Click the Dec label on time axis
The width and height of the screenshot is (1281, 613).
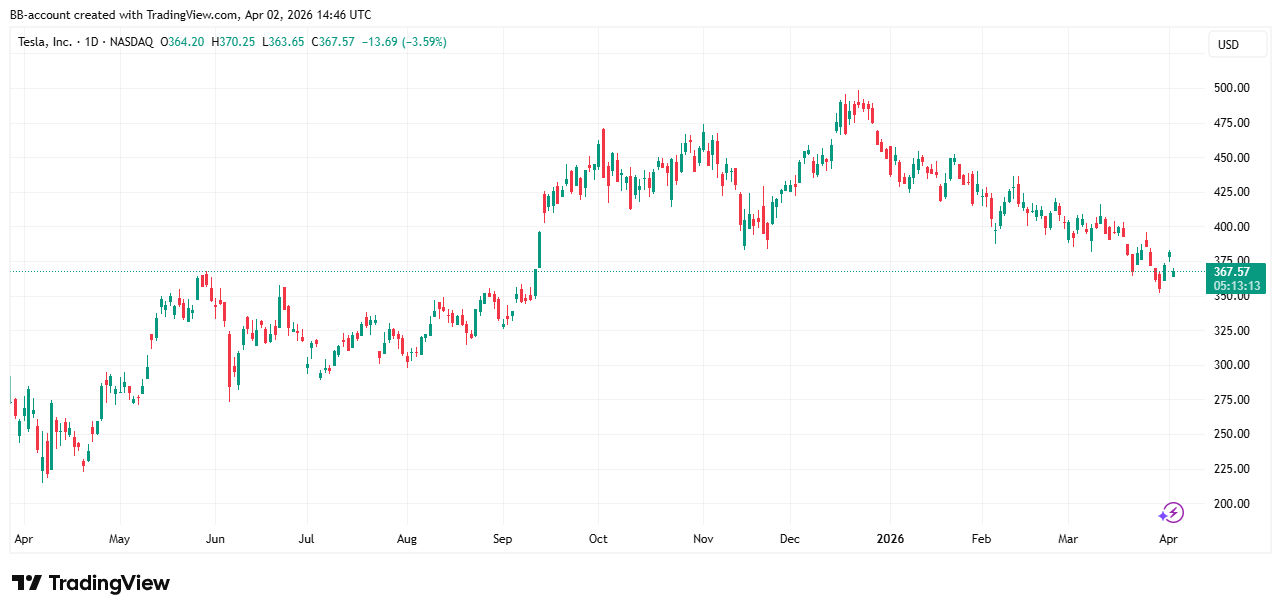click(790, 539)
